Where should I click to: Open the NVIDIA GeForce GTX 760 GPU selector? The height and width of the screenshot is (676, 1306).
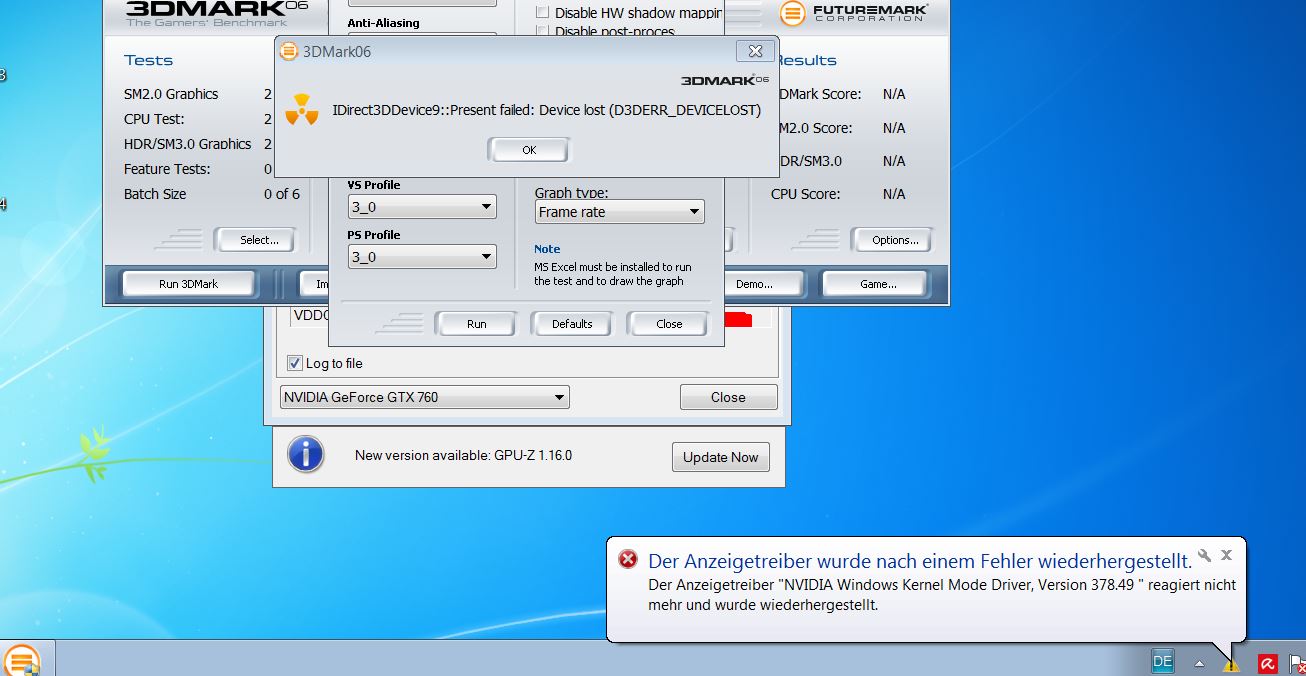(x=425, y=397)
